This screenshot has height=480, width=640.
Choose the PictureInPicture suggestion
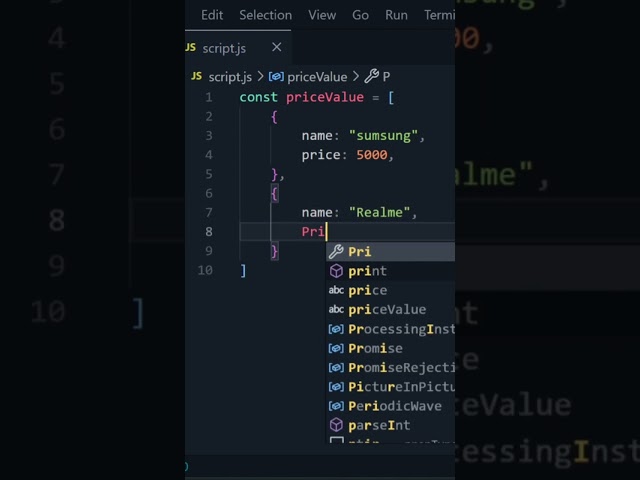click(391, 387)
